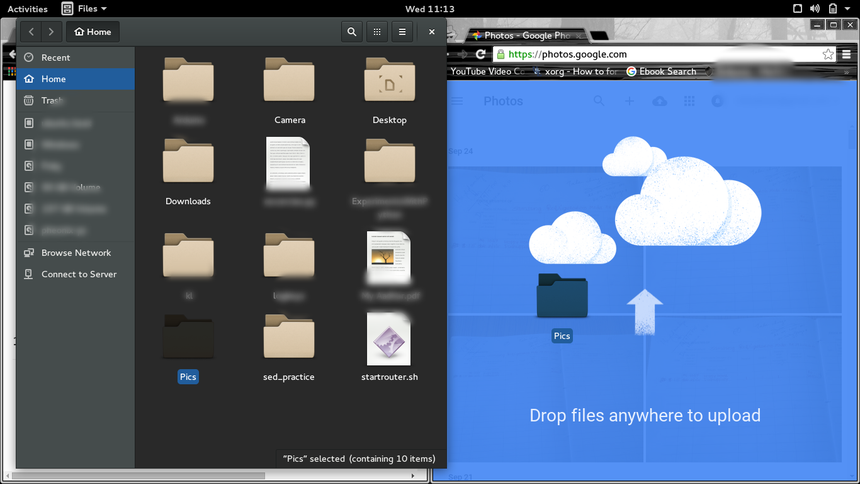
Task: Go forward with the Files forward arrow
Action: tap(51, 32)
